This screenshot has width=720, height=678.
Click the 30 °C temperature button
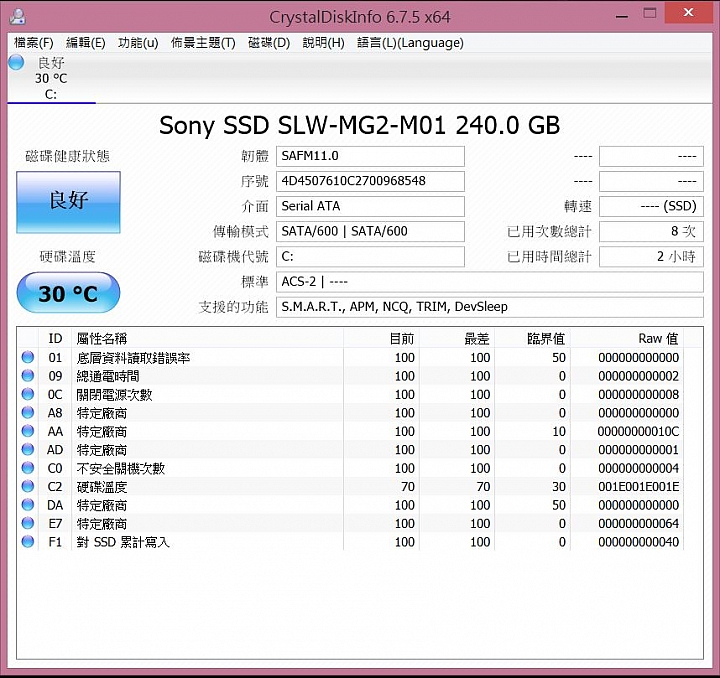pos(68,293)
